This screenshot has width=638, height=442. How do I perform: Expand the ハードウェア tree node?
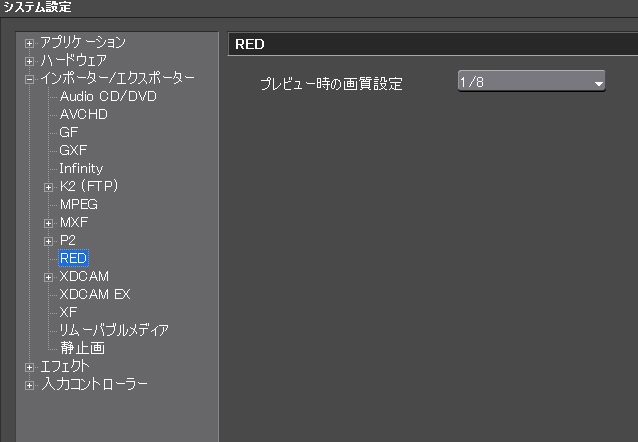click(29, 61)
